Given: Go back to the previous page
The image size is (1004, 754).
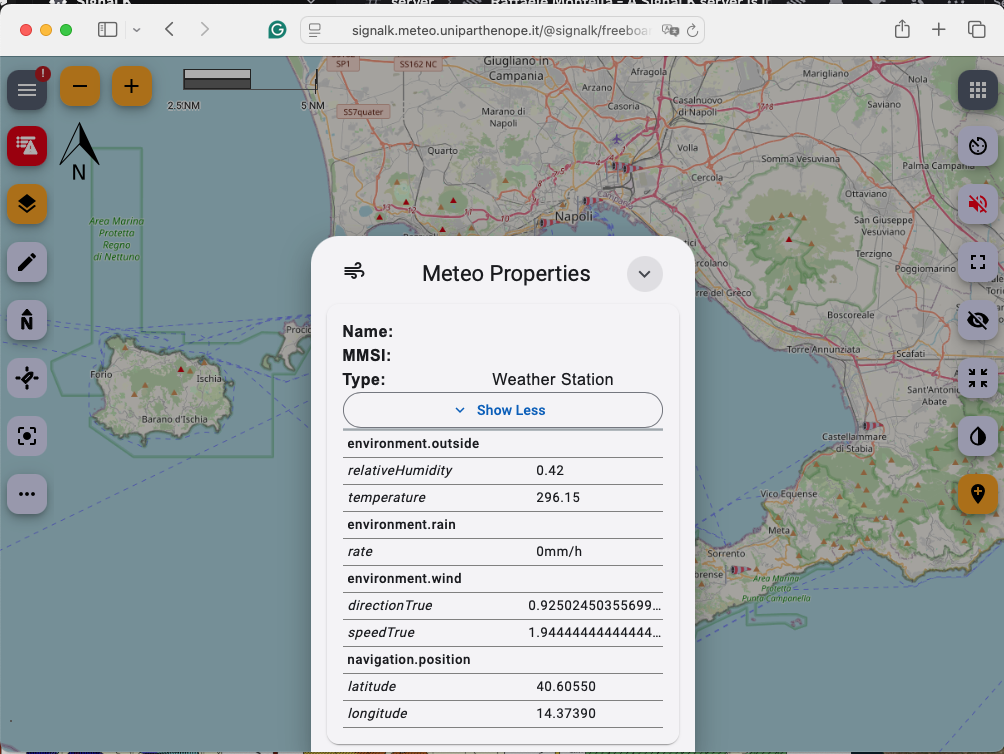Looking at the screenshot, I should (x=170, y=29).
